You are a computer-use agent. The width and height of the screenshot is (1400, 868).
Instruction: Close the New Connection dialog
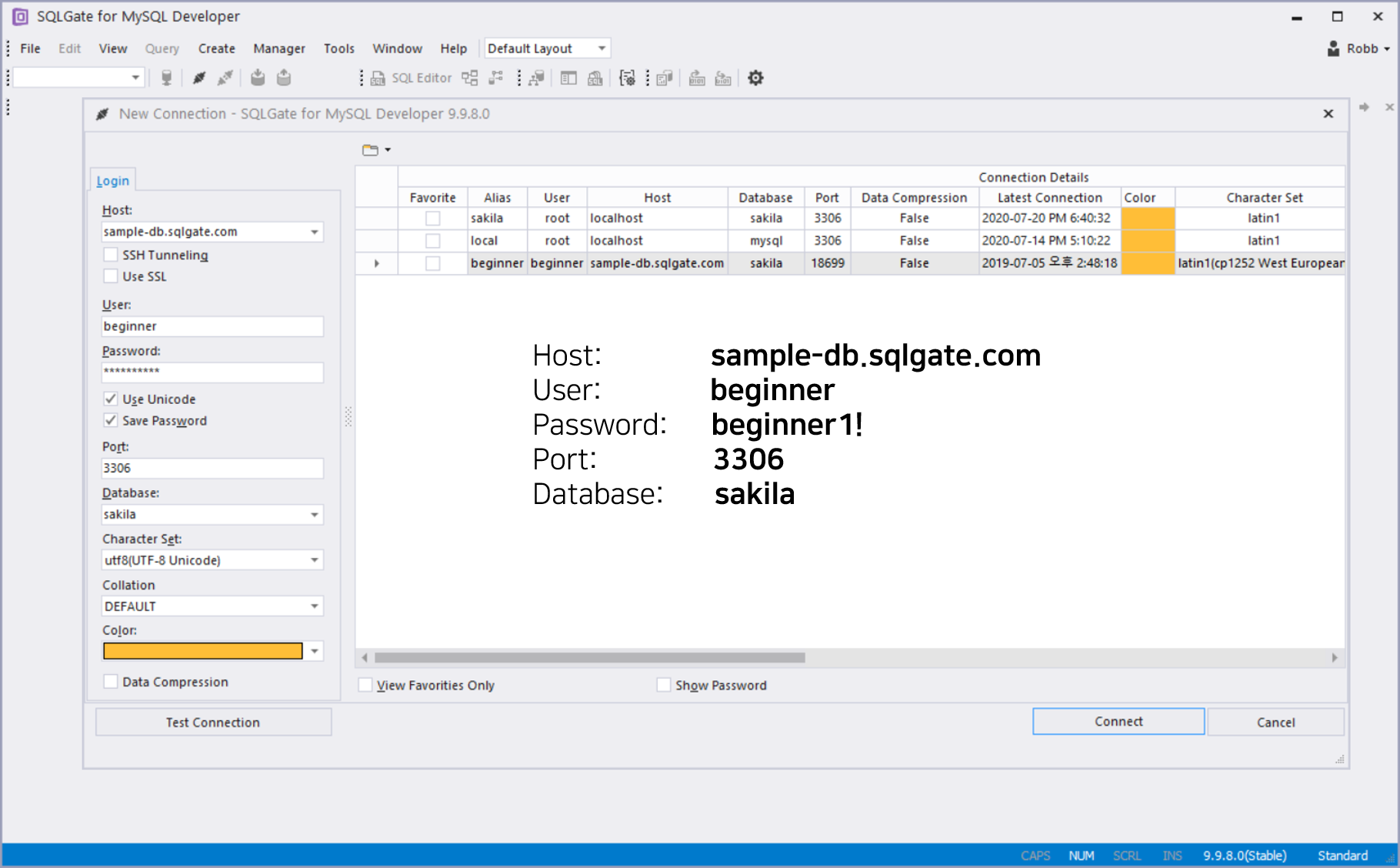[1328, 114]
